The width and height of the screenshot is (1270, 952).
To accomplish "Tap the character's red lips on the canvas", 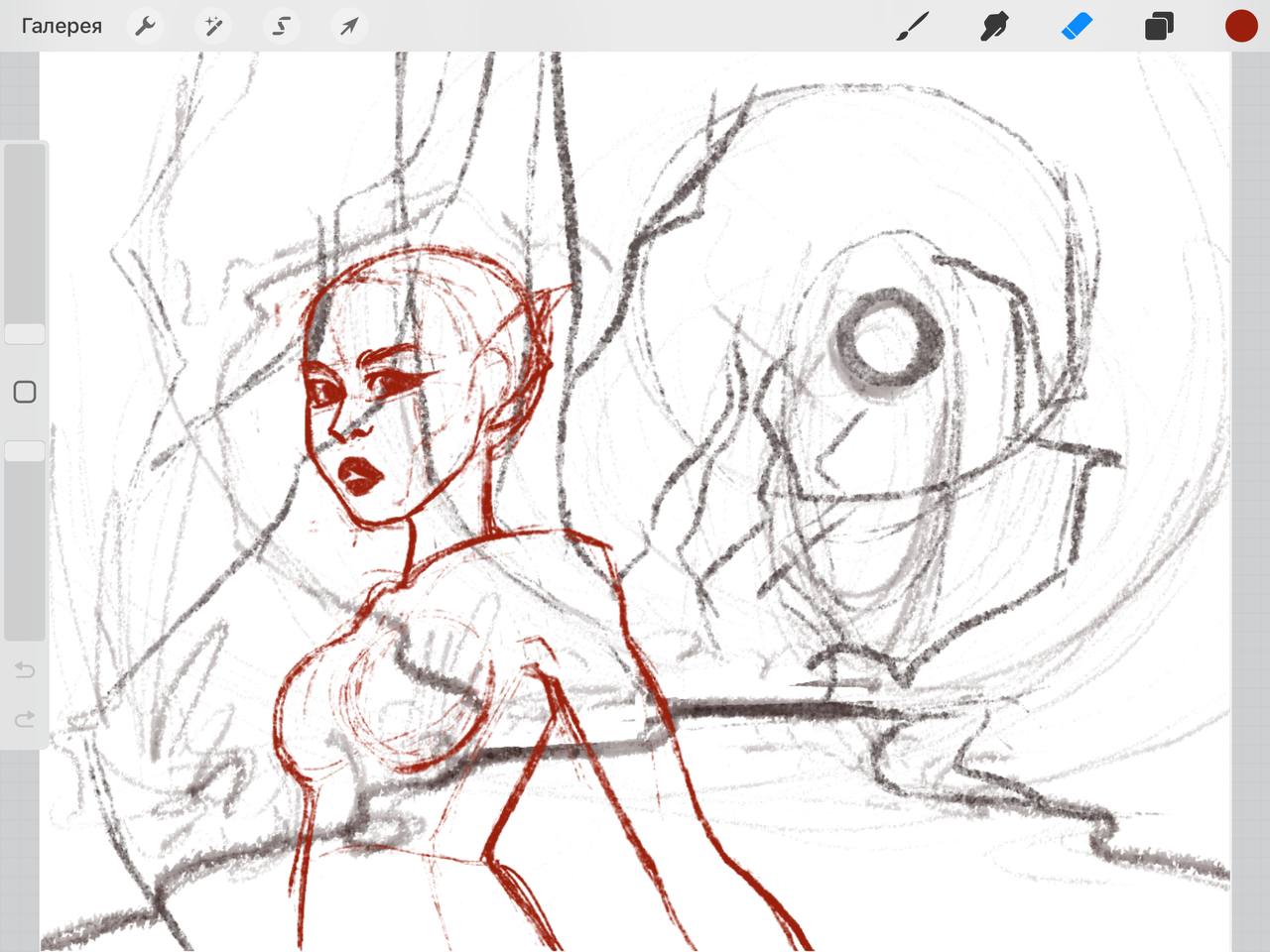I will tap(361, 476).
